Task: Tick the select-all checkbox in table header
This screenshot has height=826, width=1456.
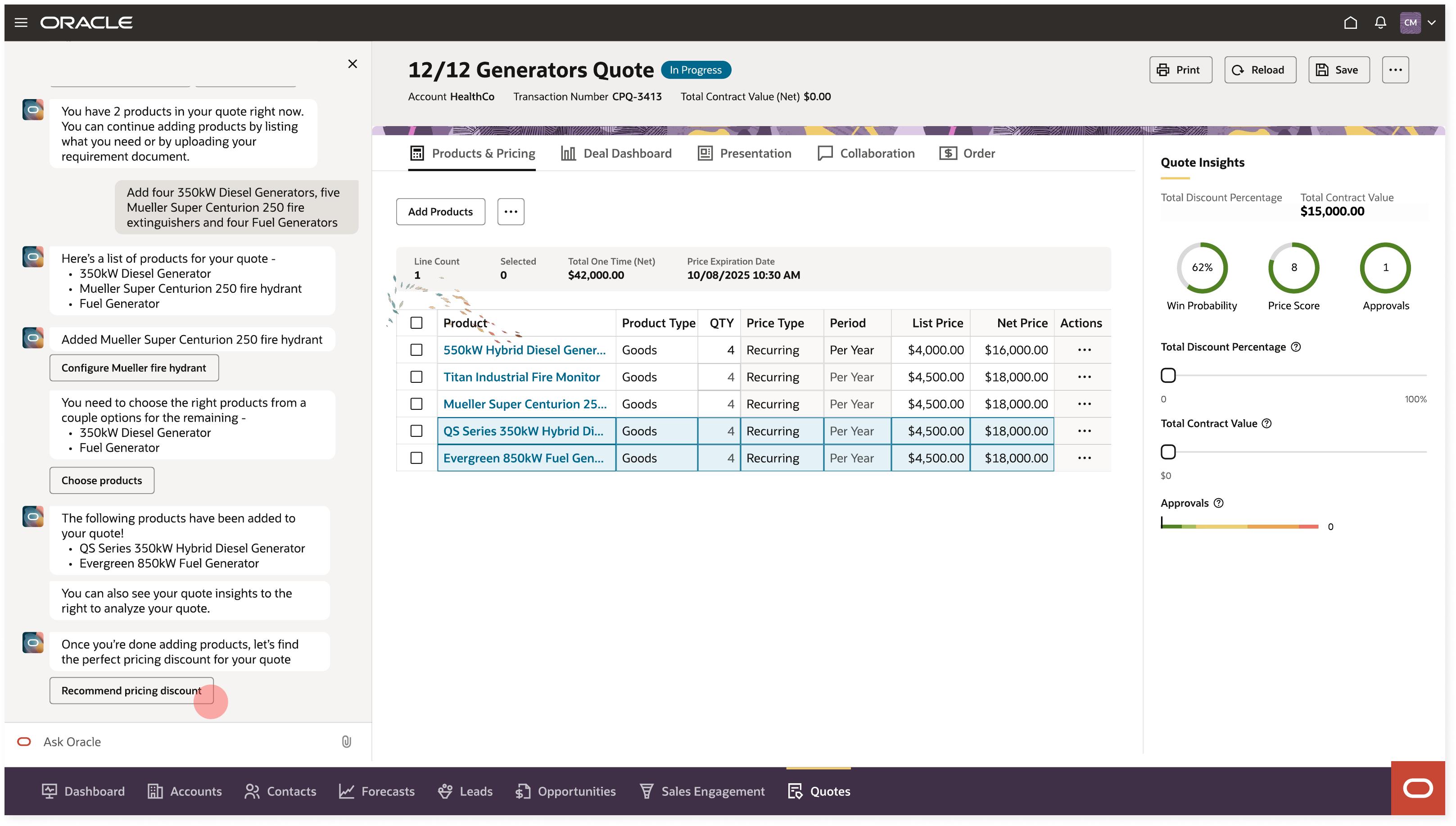Action: click(x=416, y=323)
